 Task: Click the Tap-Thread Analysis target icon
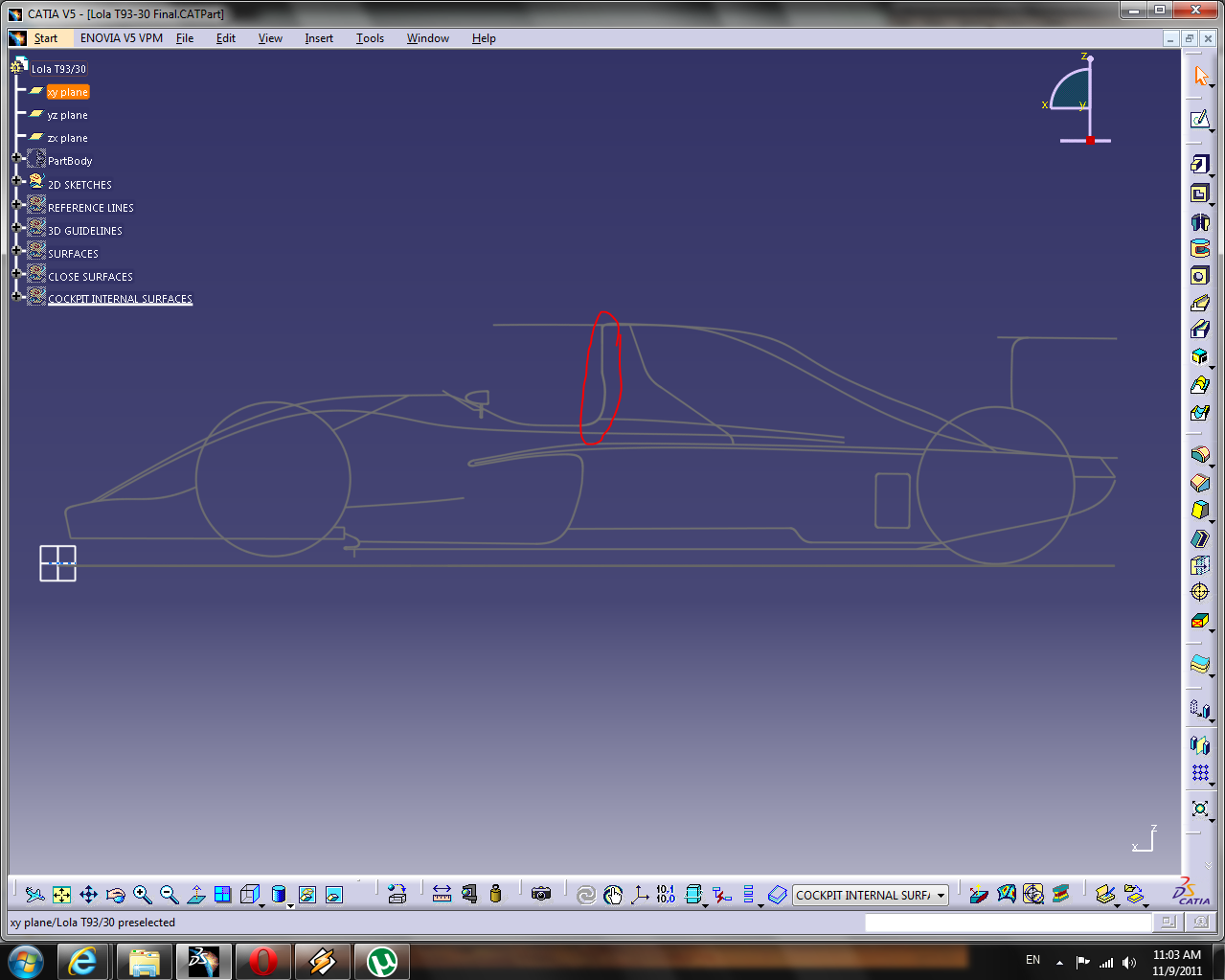pyautogui.click(x=1032, y=895)
